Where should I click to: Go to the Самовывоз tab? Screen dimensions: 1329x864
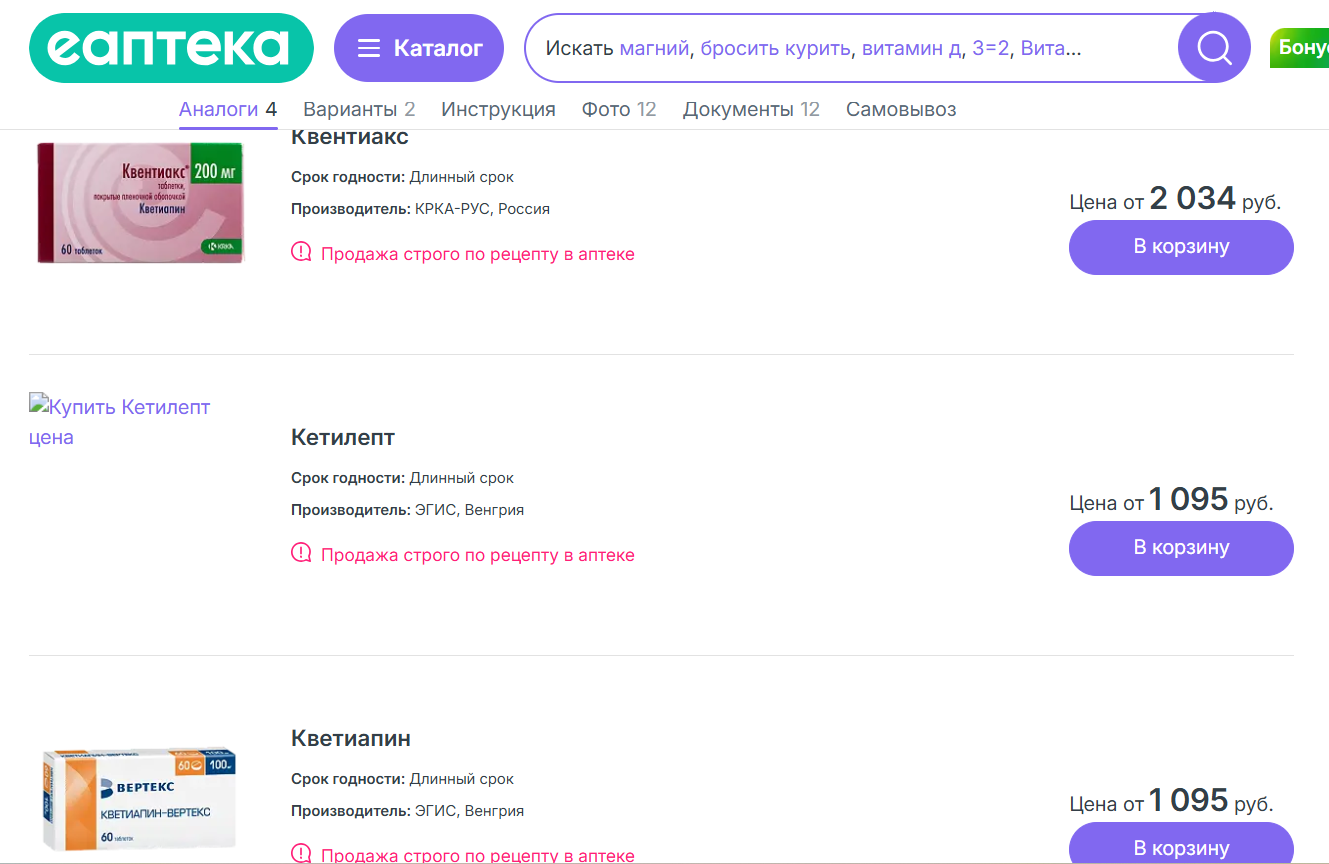[901, 109]
